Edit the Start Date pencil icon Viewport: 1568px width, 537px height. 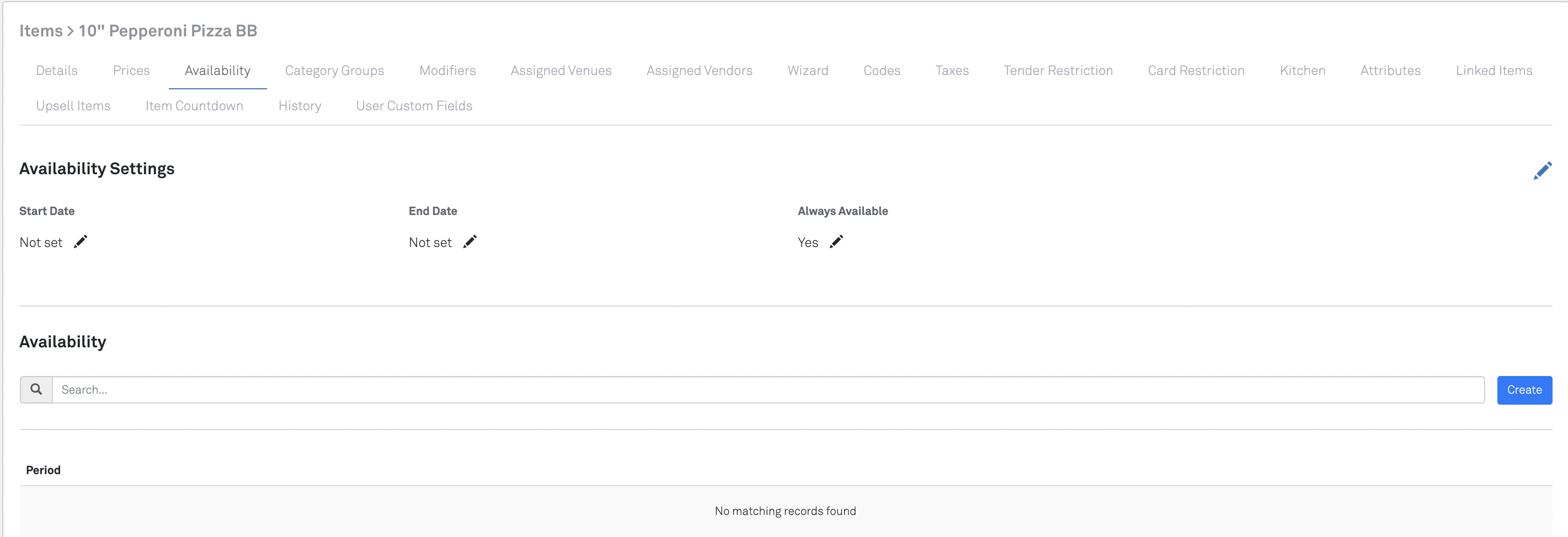click(x=81, y=242)
